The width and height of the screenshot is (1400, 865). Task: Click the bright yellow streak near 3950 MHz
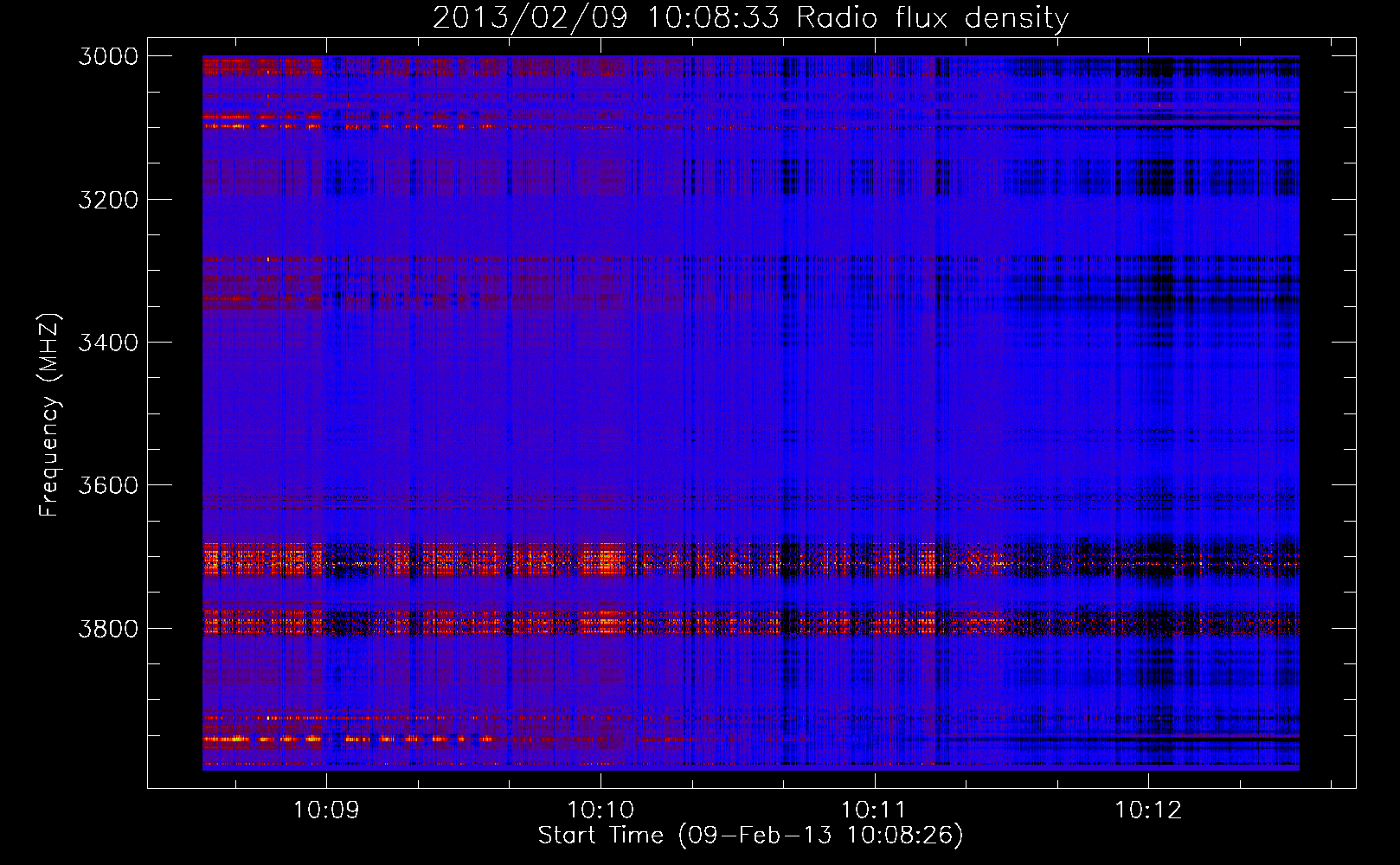point(346,740)
